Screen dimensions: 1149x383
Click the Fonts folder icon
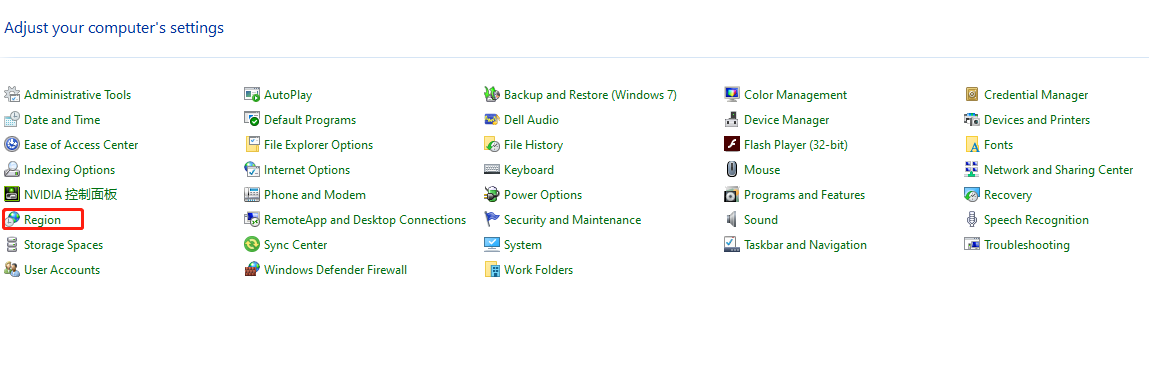[972, 144]
